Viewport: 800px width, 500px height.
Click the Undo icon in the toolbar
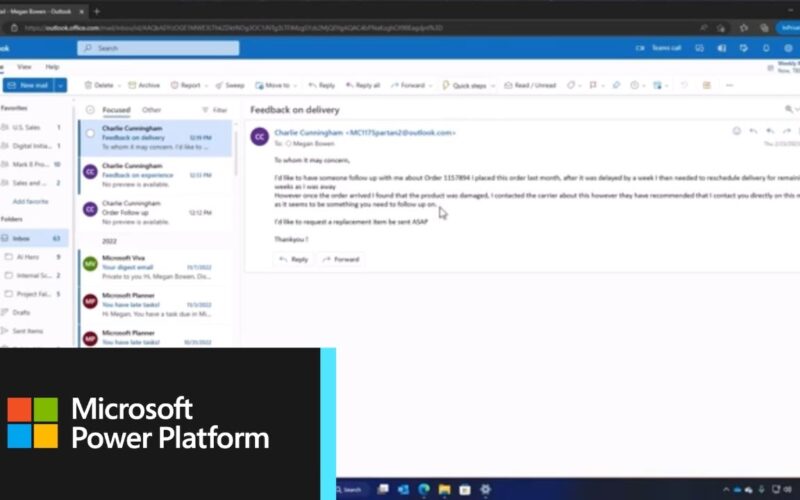pyautogui.click(x=684, y=85)
